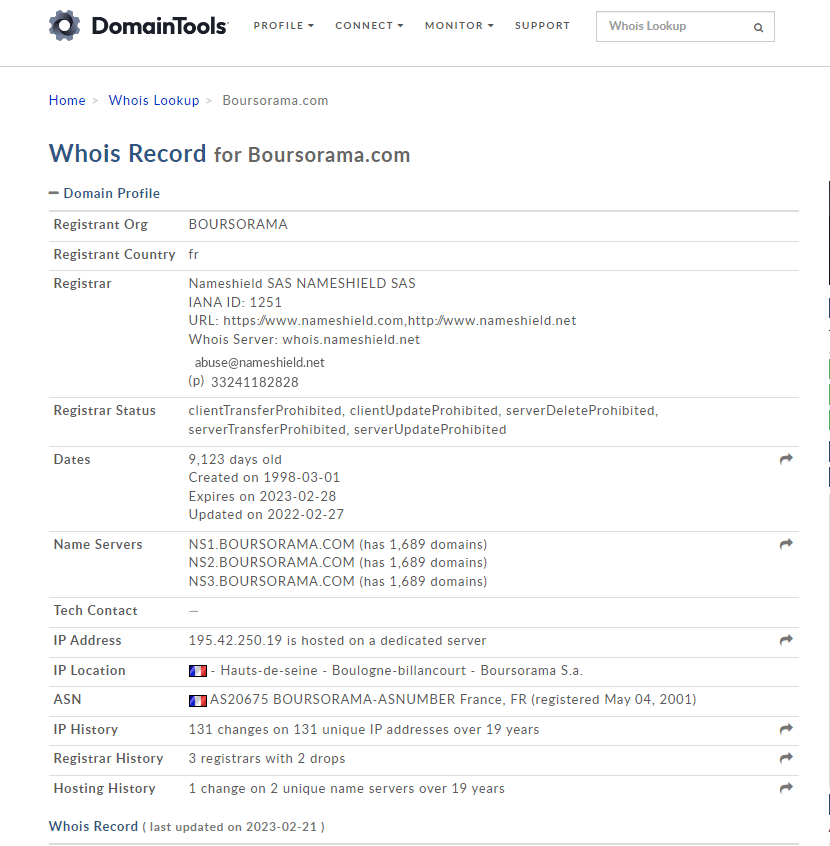830x846 pixels.
Task: Click the French flag in IP Location row
Action: tap(198, 671)
